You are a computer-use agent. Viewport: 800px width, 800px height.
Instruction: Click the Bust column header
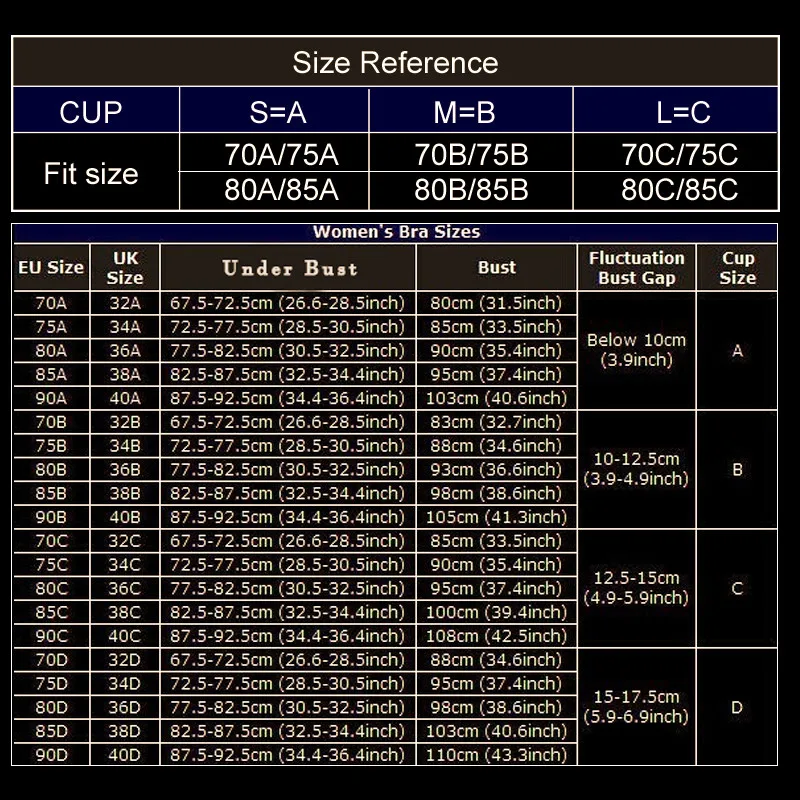[x=496, y=267]
